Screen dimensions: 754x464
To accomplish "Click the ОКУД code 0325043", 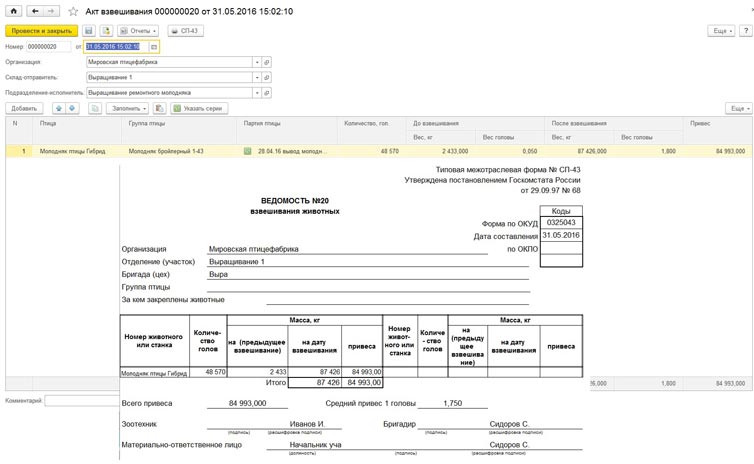I will [x=561, y=223].
